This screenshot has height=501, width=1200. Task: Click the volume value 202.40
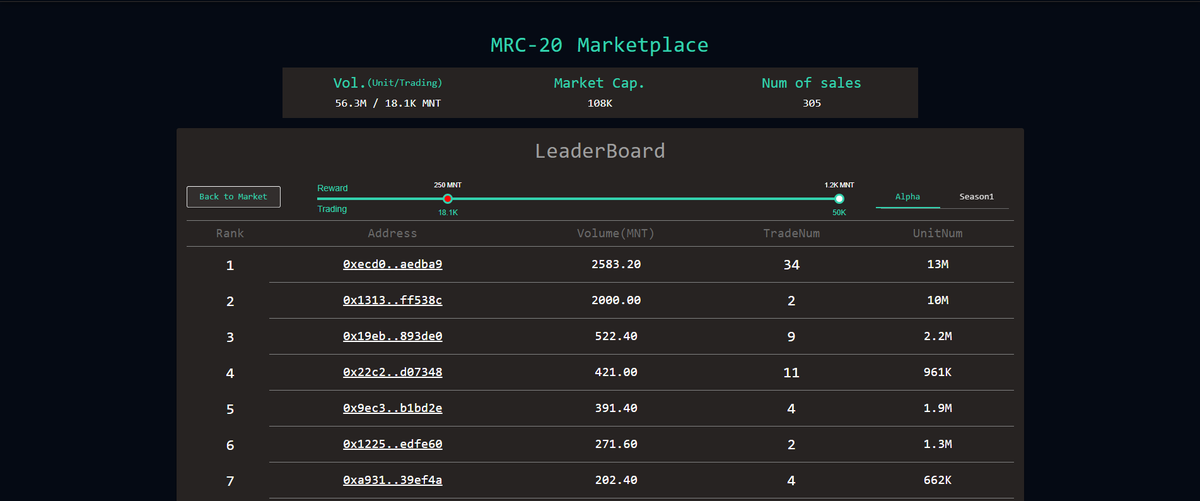(x=616, y=481)
